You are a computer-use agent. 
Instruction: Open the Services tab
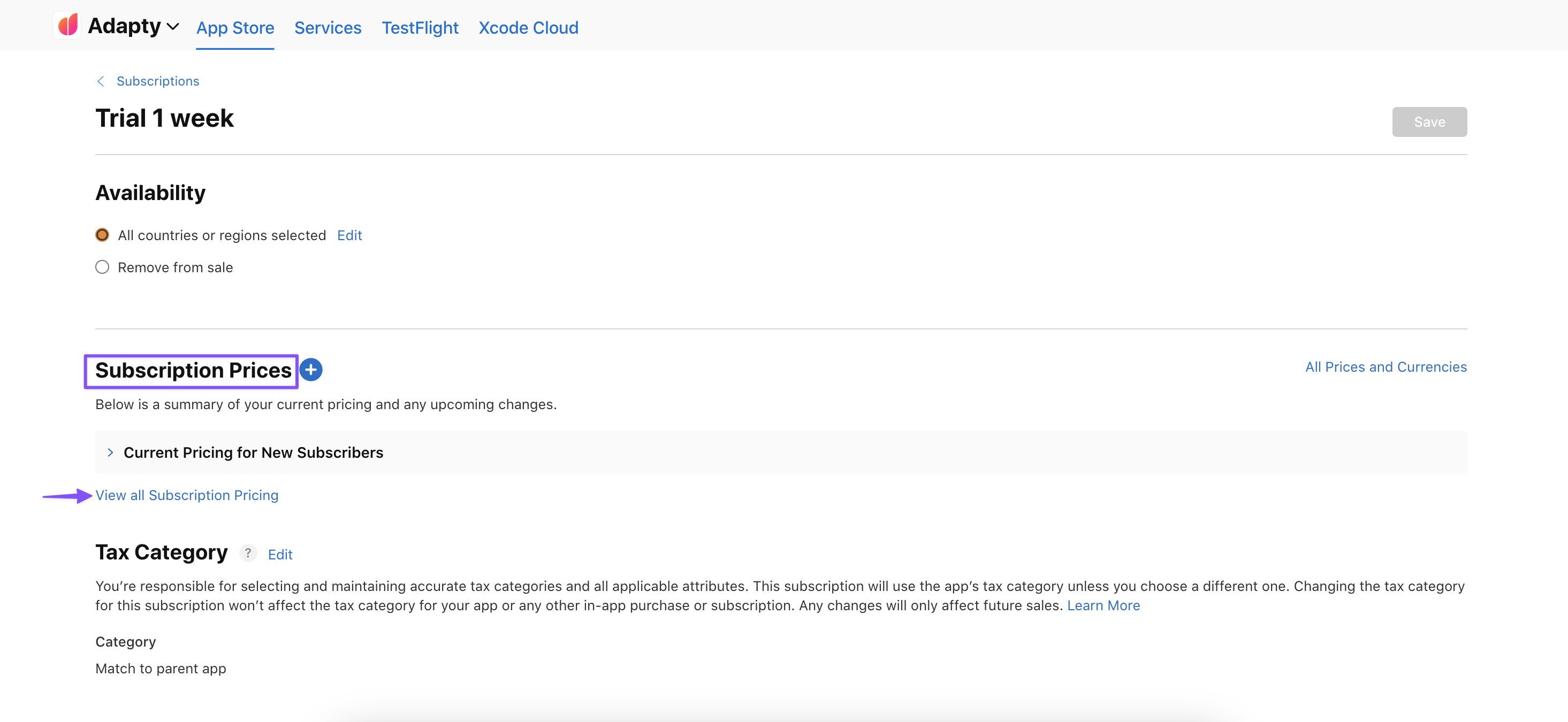(x=328, y=28)
